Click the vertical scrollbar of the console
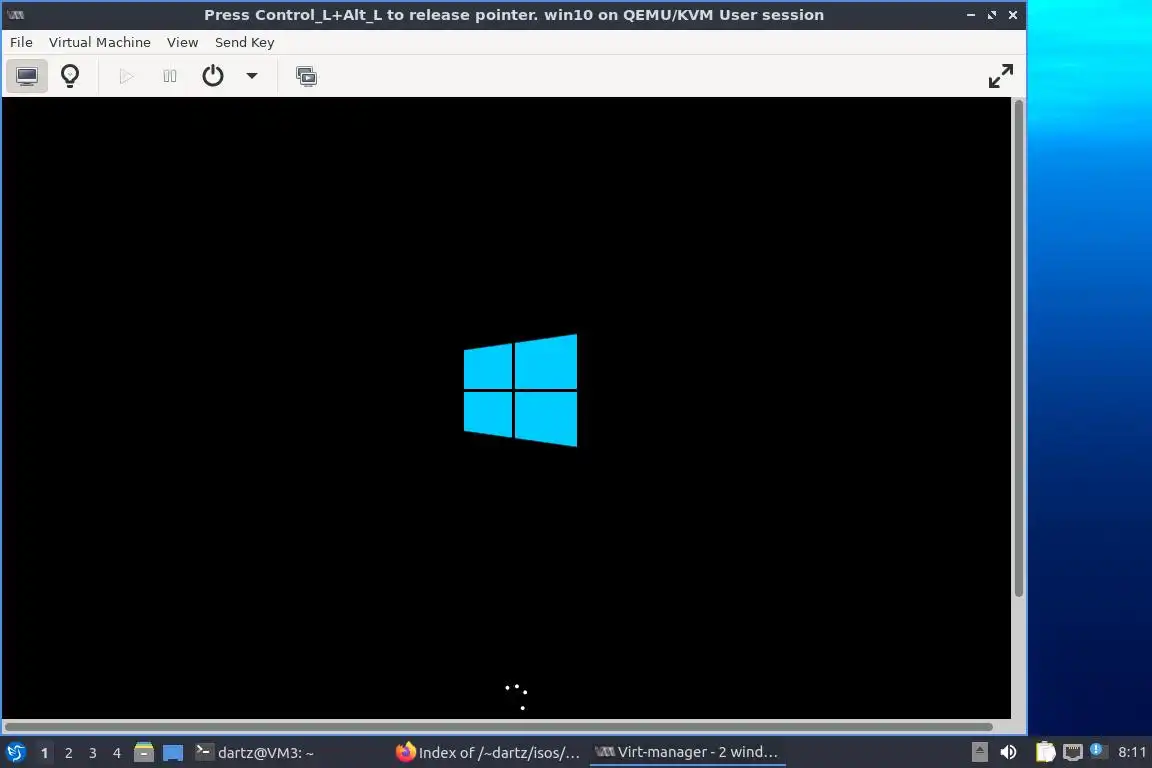Viewport: 1152px width, 768px height. tap(1019, 348)
